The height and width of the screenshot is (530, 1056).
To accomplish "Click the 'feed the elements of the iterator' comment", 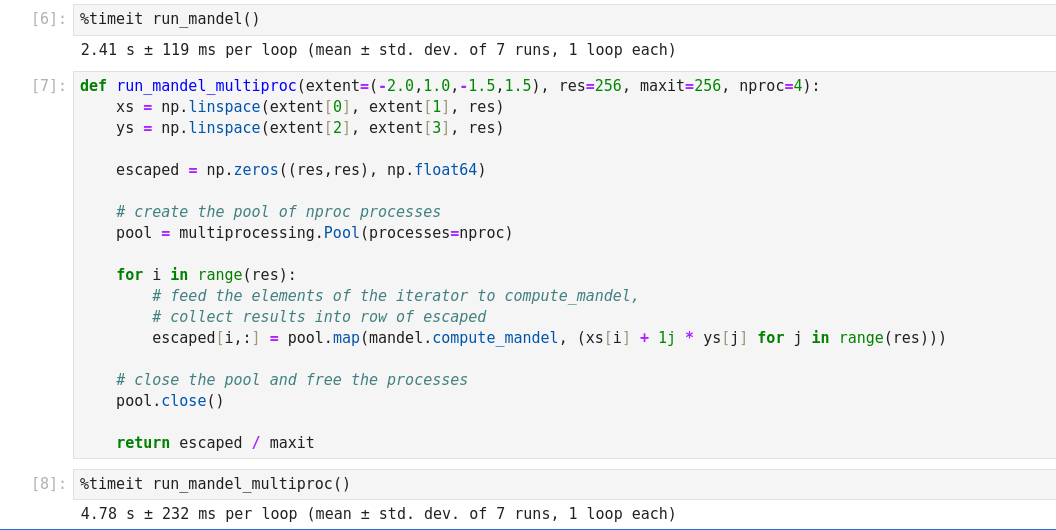I will [395, 296].
